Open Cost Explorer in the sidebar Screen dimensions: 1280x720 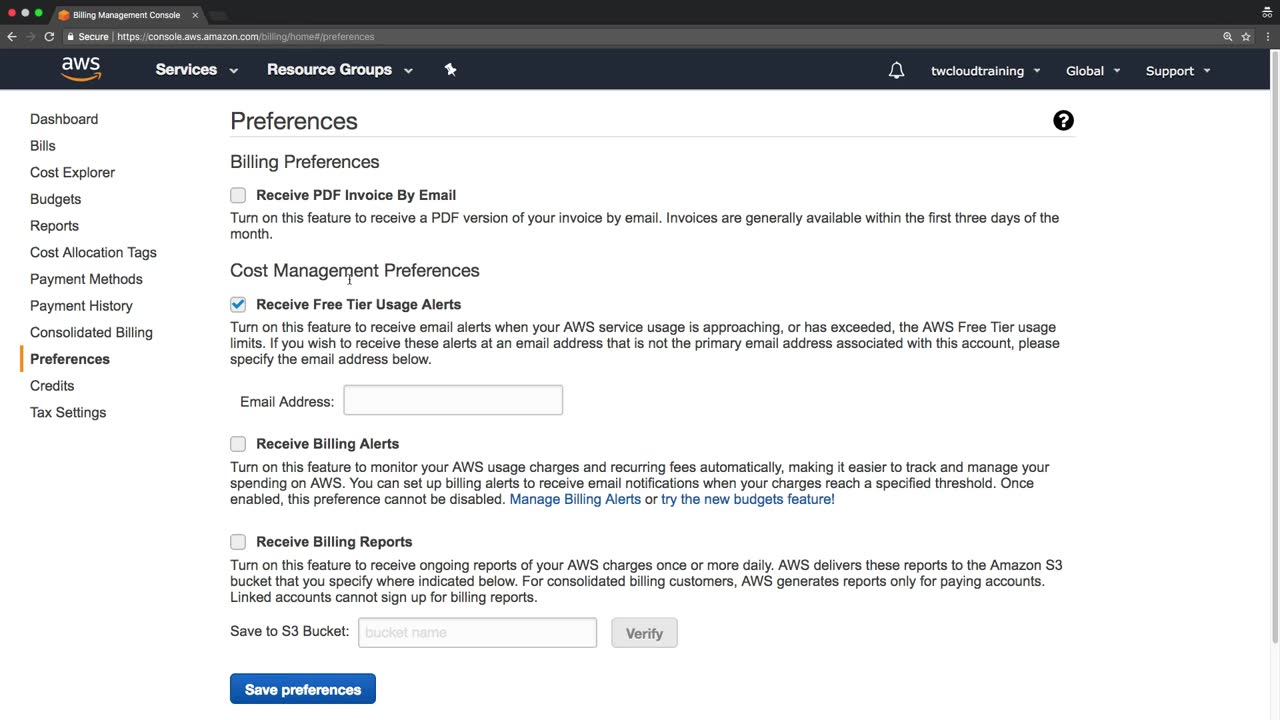[x=72, y=172]
